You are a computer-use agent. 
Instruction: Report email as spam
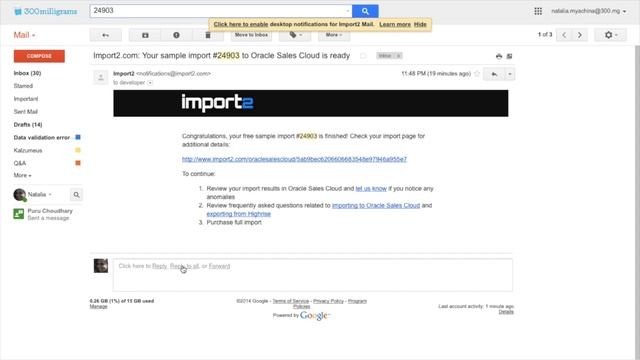coord(176,35)
